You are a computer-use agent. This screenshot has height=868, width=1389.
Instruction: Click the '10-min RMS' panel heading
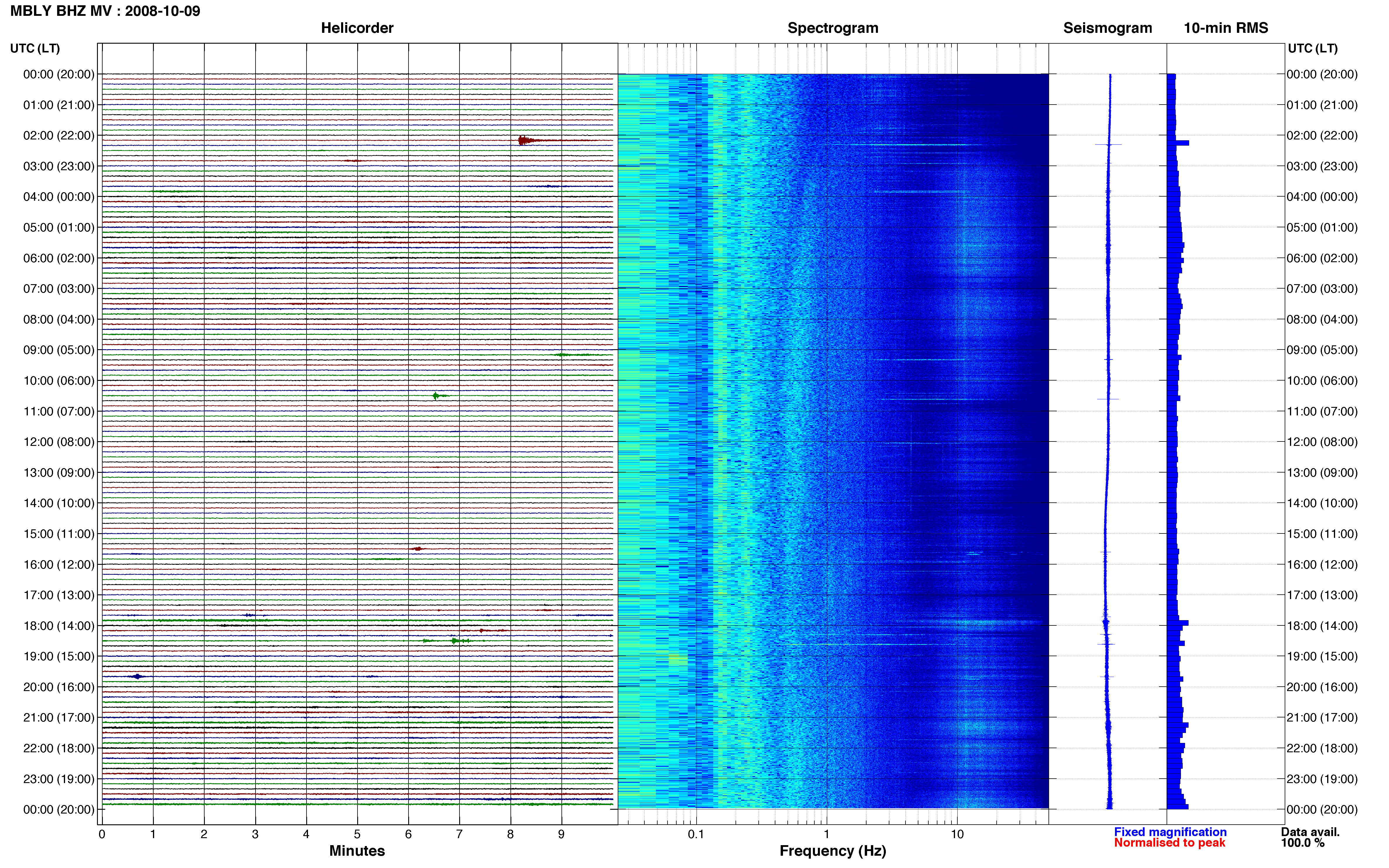[1226, 28]
